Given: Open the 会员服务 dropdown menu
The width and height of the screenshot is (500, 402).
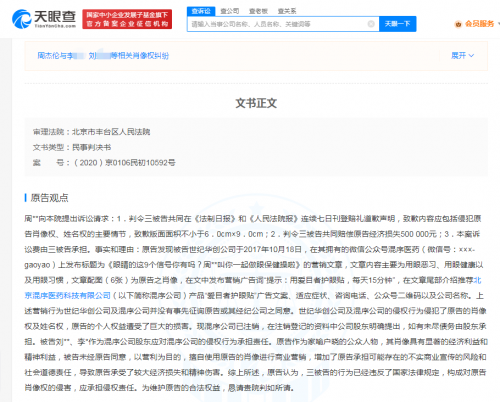Looking at the screenshot, I should tap(479, 24).
